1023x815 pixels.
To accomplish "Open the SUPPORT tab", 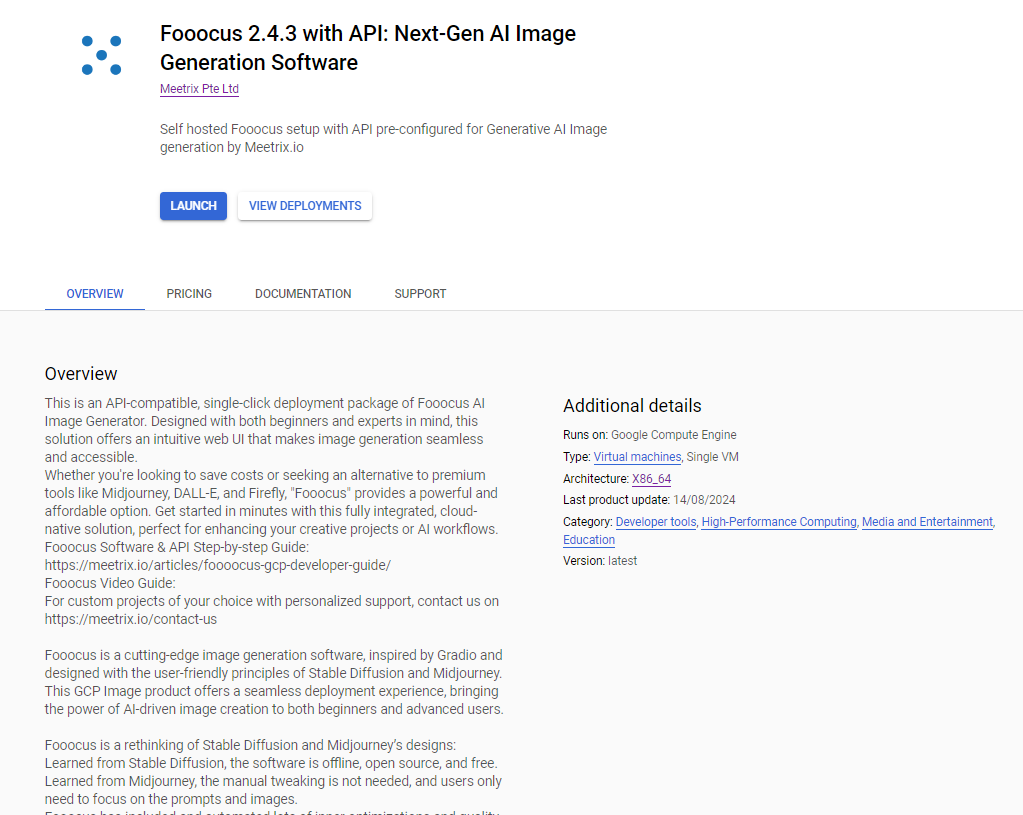I will 420,293.
